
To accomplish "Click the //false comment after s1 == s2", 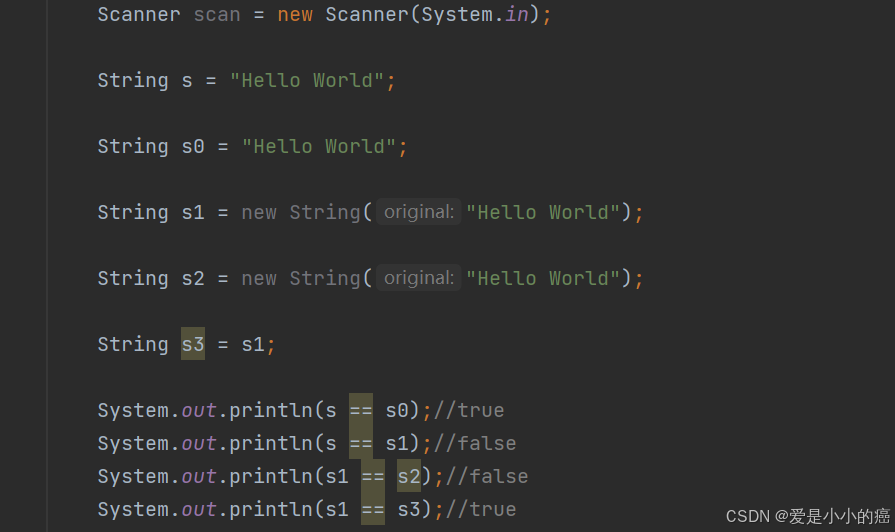I will coord(487,477).
